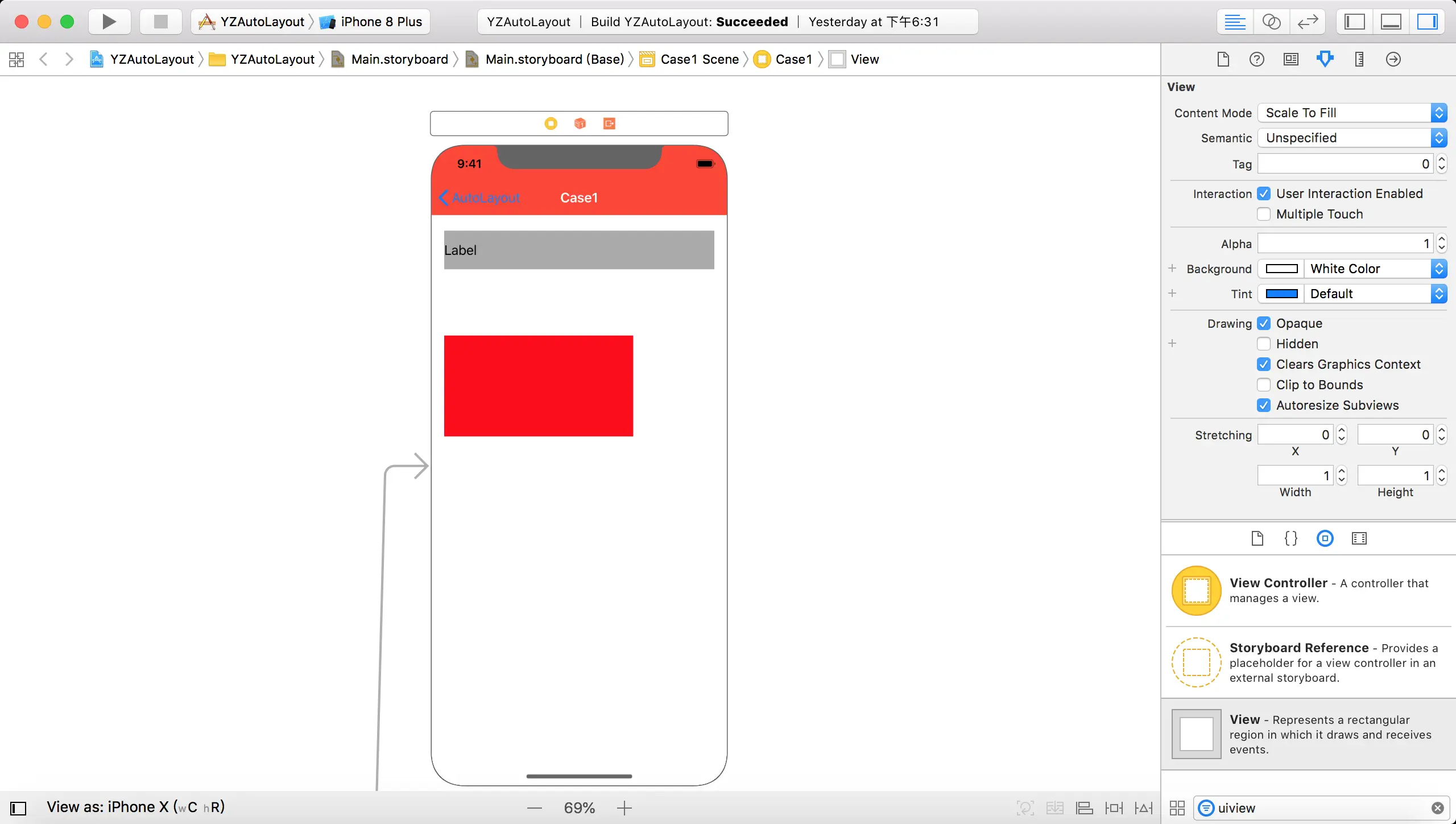Viewport: 1456px width, 824px height.
Task: Click Case1 Scene breadcrumb item
Action: tap(699, 59)
